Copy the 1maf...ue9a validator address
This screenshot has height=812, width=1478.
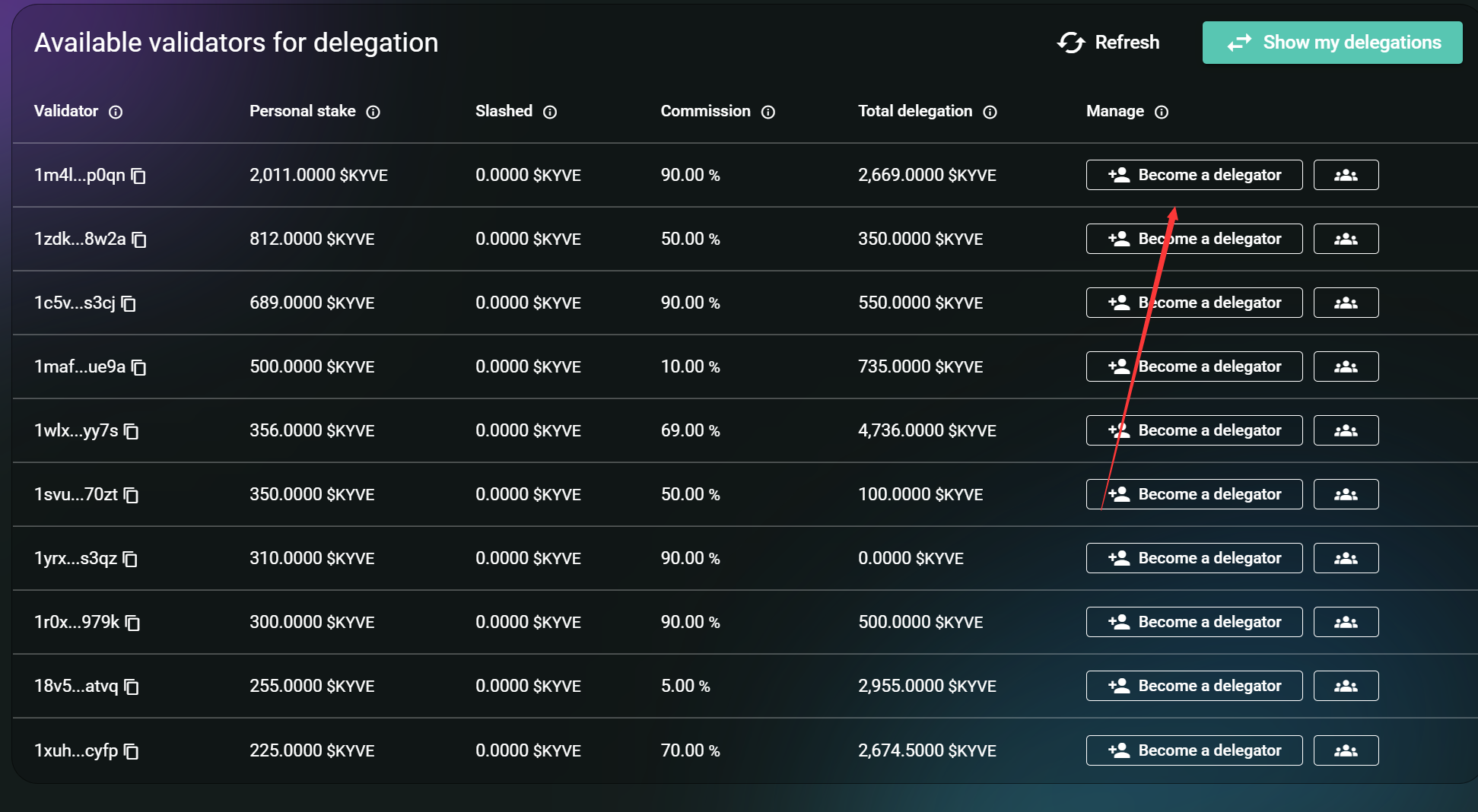[138, 367]
